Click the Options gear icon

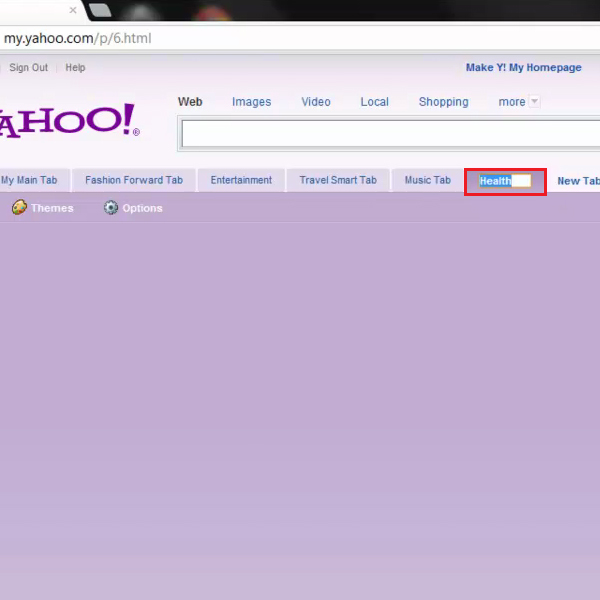click(111, 207)
